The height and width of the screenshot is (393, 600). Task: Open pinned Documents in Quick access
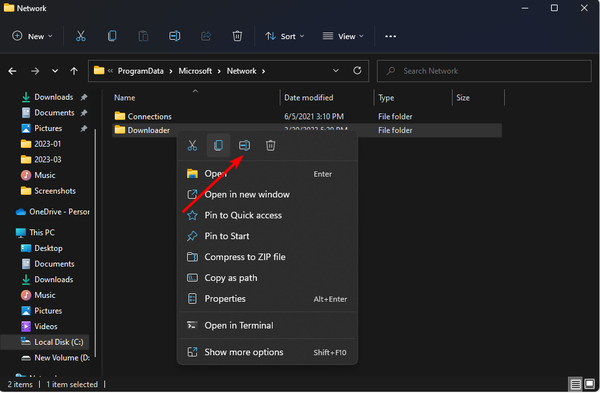point(54,113)
